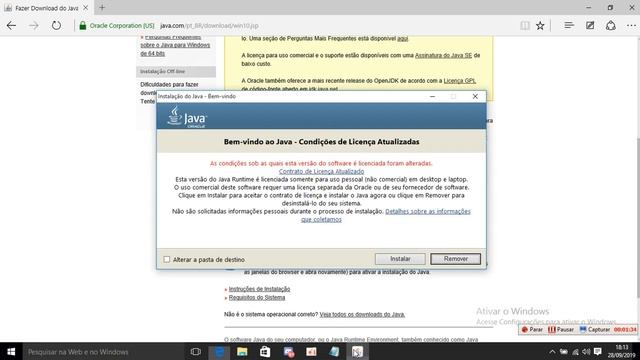The width and height of the screenshot is (640, 360).
Task: Click the Instalar button in Java installer
Action: point(400,259)
